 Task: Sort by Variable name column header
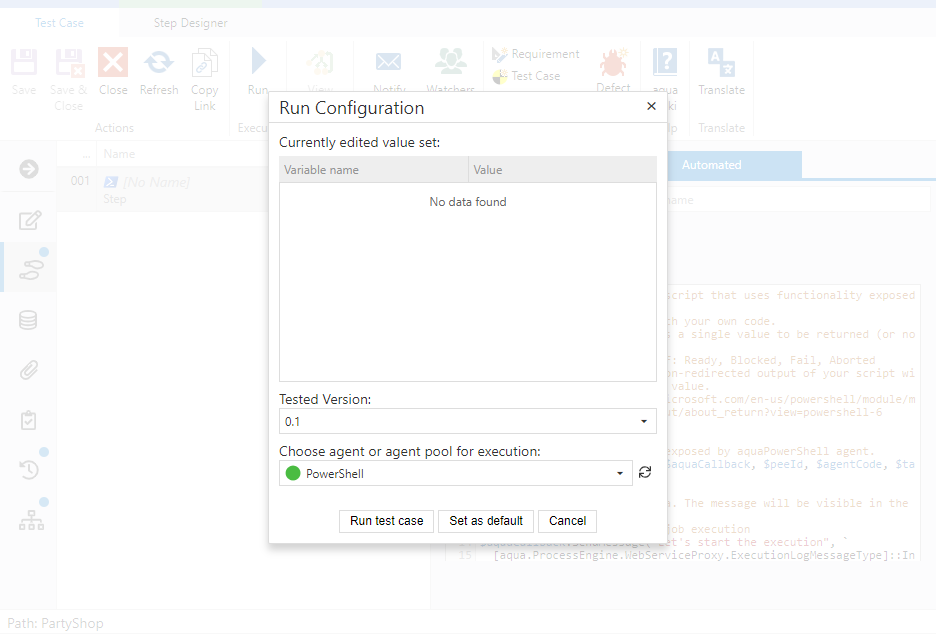373,170
